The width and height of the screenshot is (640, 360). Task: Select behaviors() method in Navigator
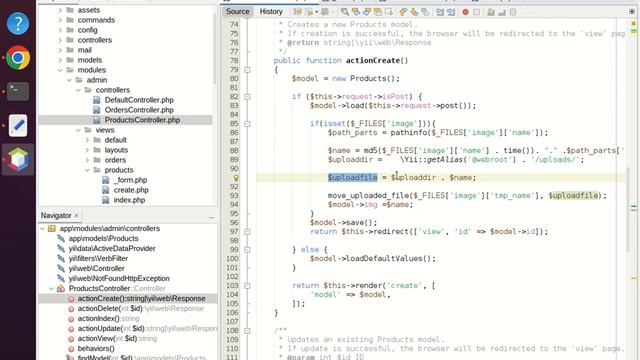(96, 349)
